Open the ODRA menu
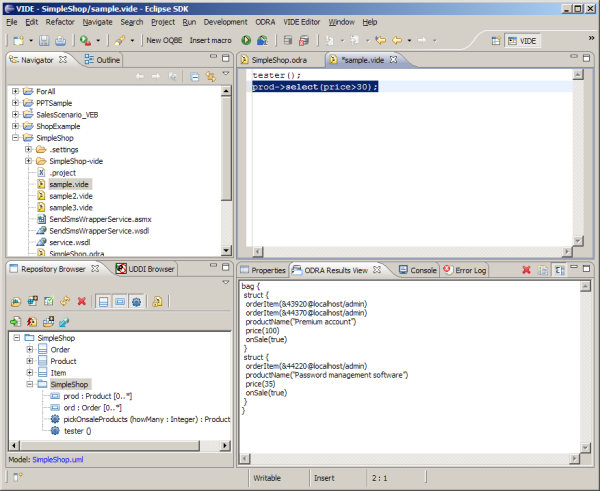 (x=265, y=22)
